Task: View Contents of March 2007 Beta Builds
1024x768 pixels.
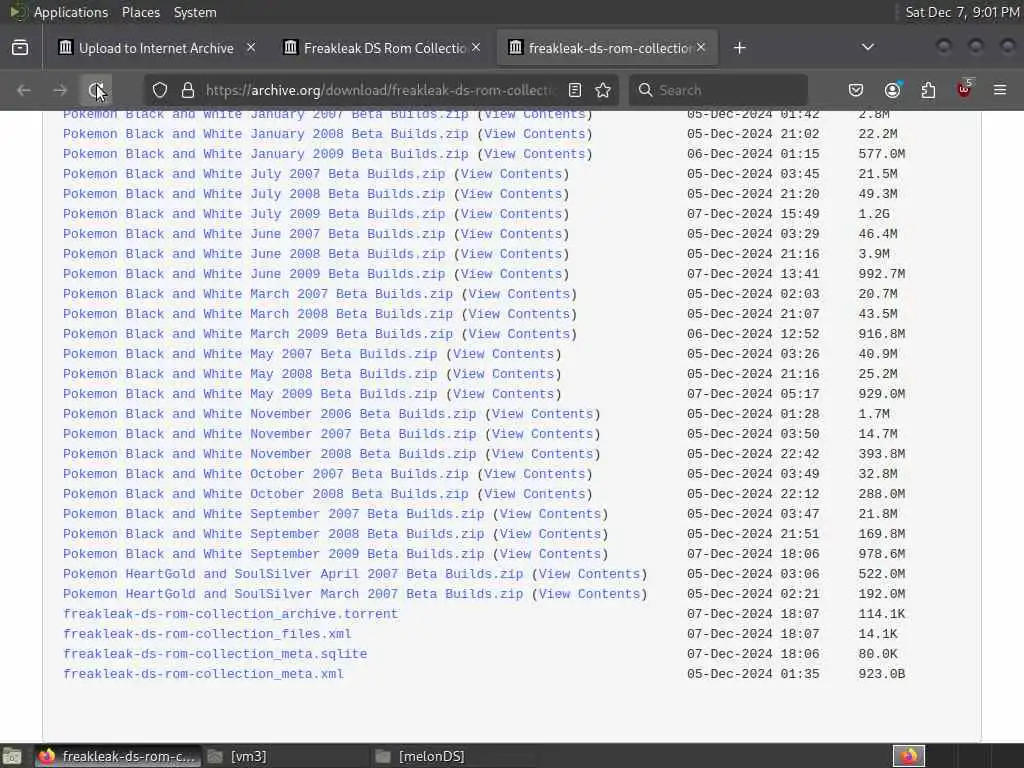Action: pyautogui.click(x=519, y=294)
